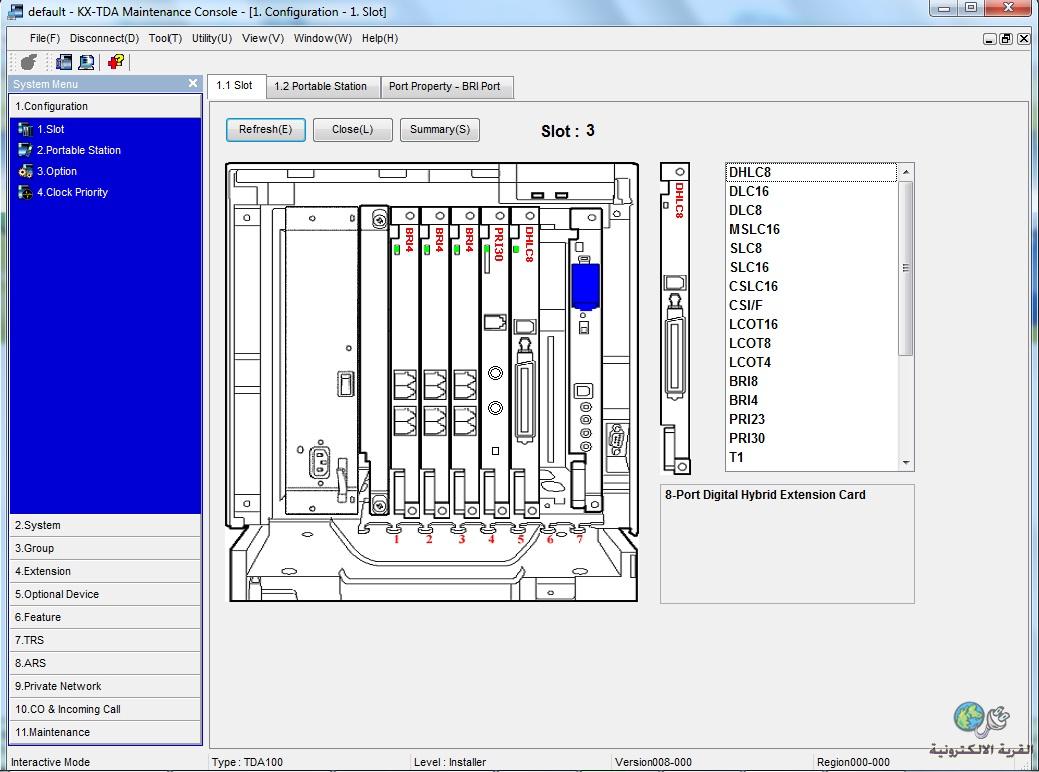Expand the 9.Private Network section

[105, 687]
